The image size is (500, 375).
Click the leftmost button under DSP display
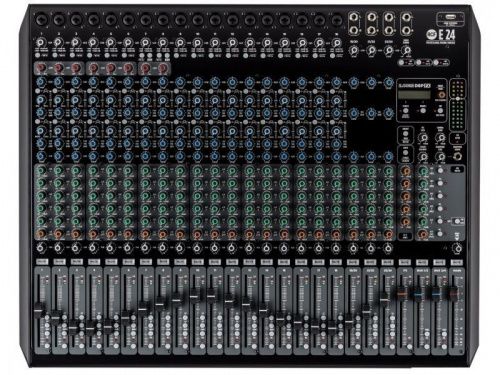[406, 110]
